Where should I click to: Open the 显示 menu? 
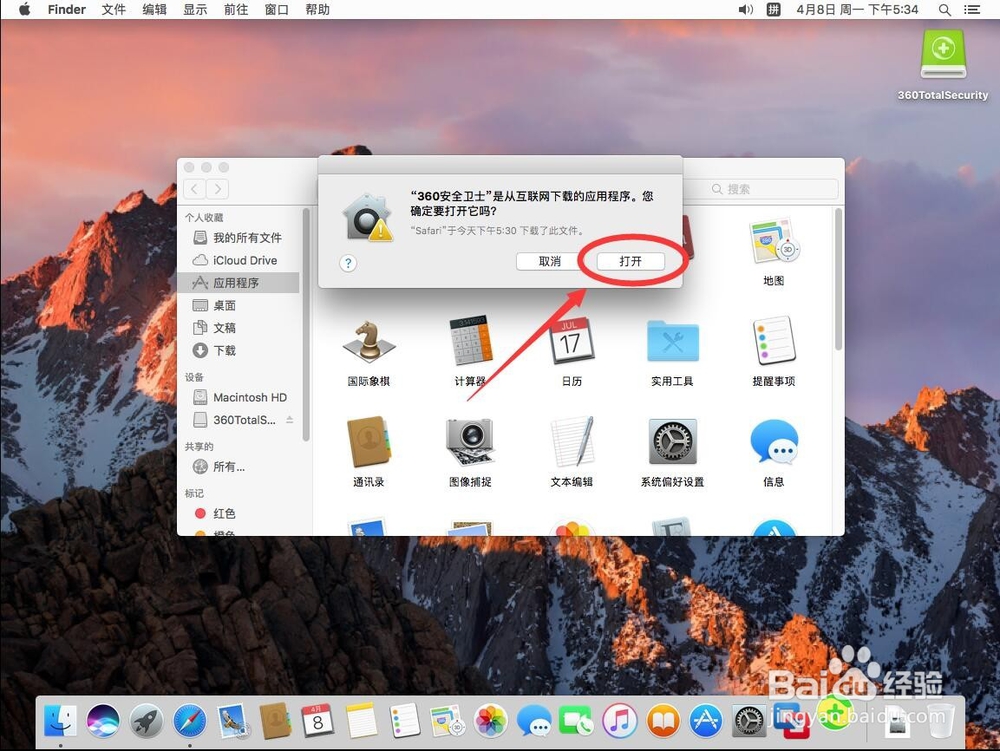tap(195, 10)
